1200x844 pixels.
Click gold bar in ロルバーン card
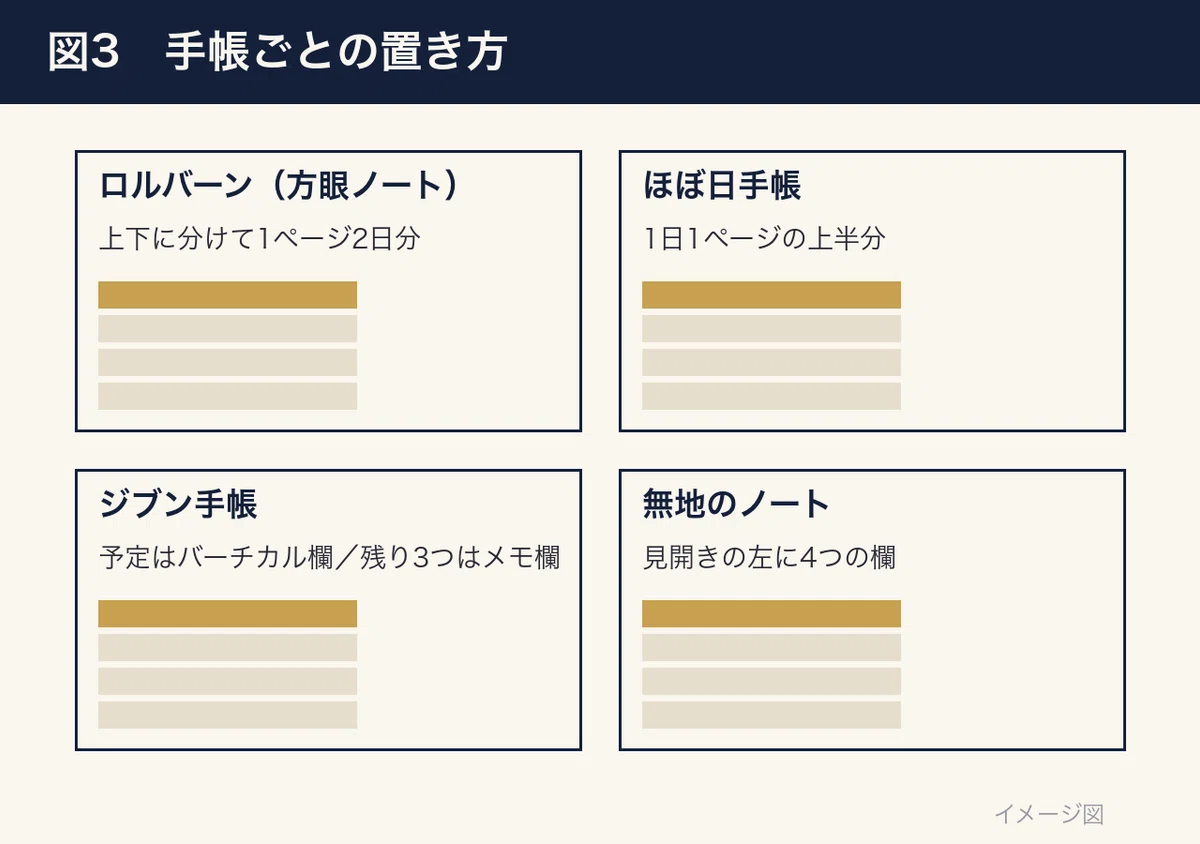(227, 295)
